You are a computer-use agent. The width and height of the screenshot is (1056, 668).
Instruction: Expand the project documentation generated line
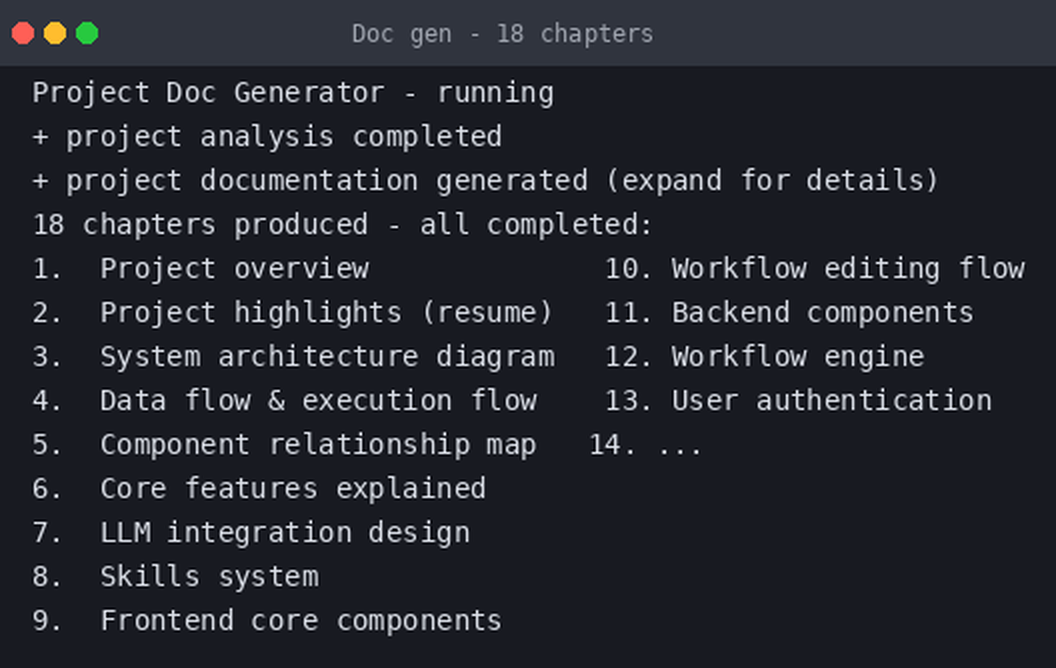coord(485,180)
